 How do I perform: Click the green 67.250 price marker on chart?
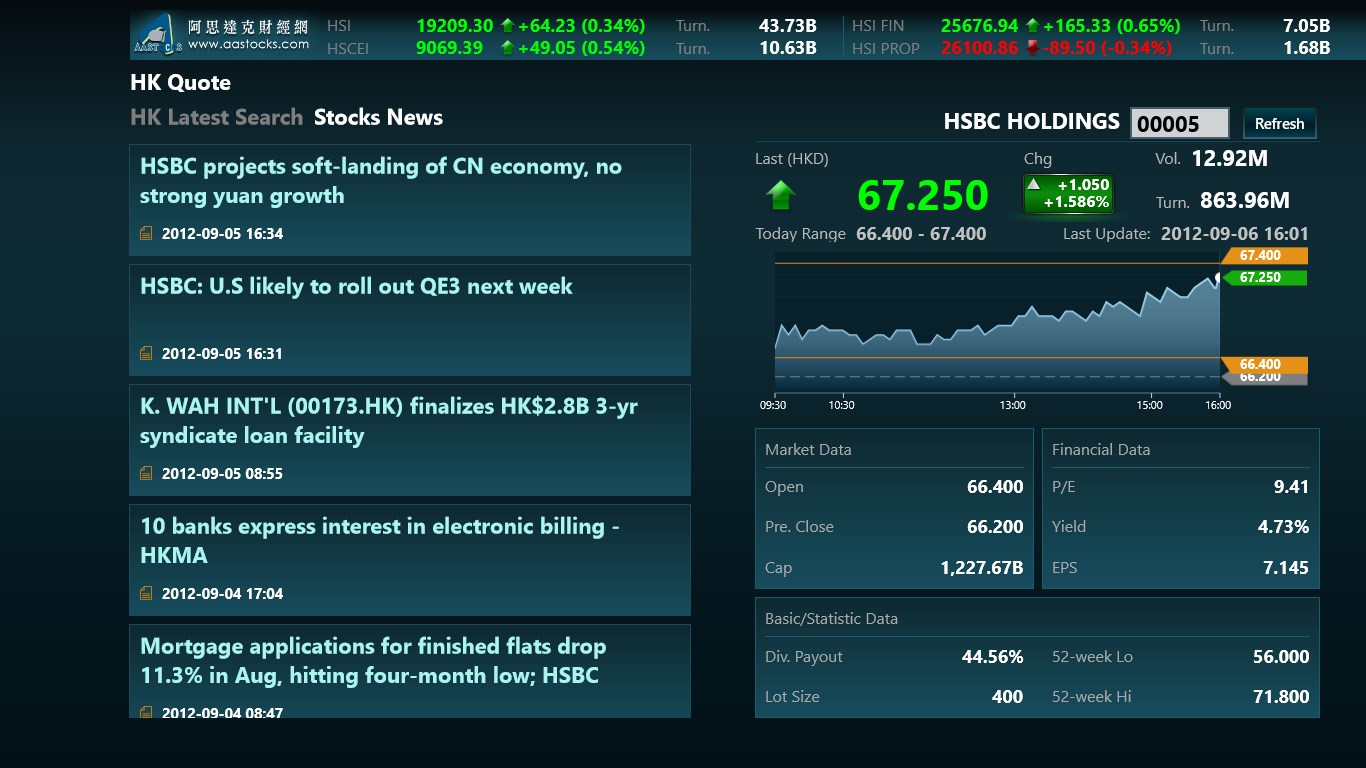[1265, 278]
